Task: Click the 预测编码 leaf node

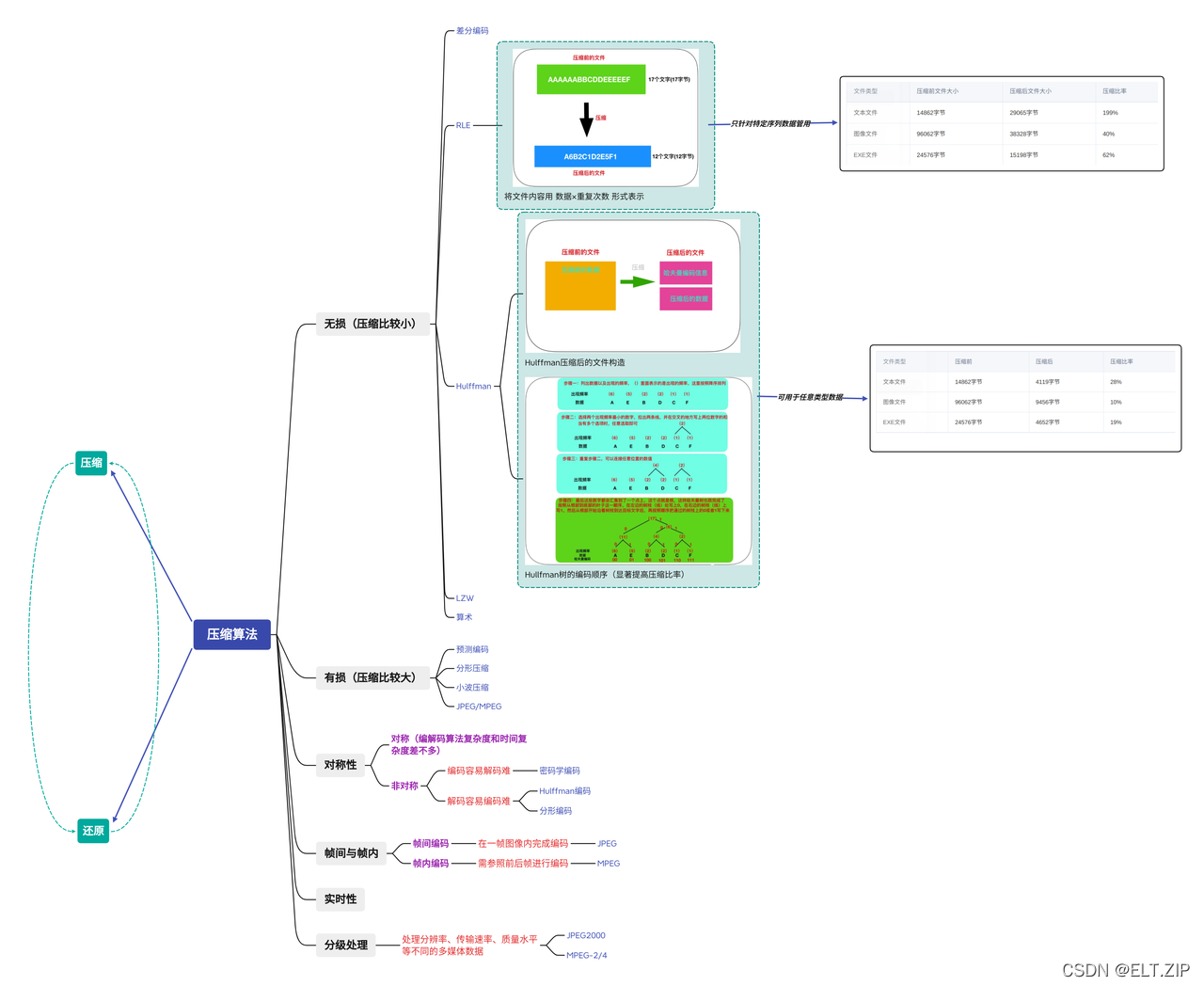Action: click(472, 649)
